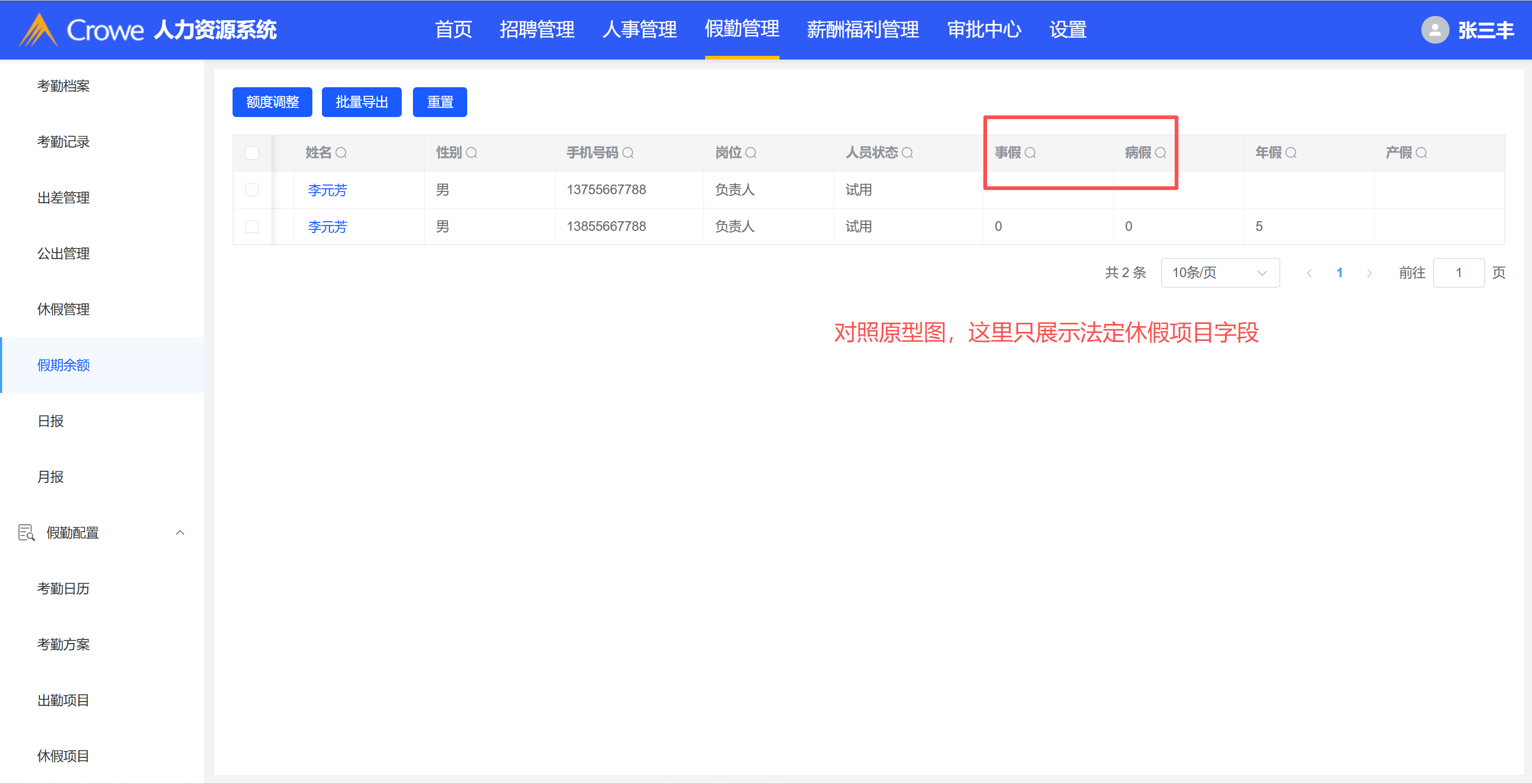Image resolution: width=1532 pixels, height=784 pixels.
Task: Click search icon beside 年假 column header
Action: (x=1290, y=153)
